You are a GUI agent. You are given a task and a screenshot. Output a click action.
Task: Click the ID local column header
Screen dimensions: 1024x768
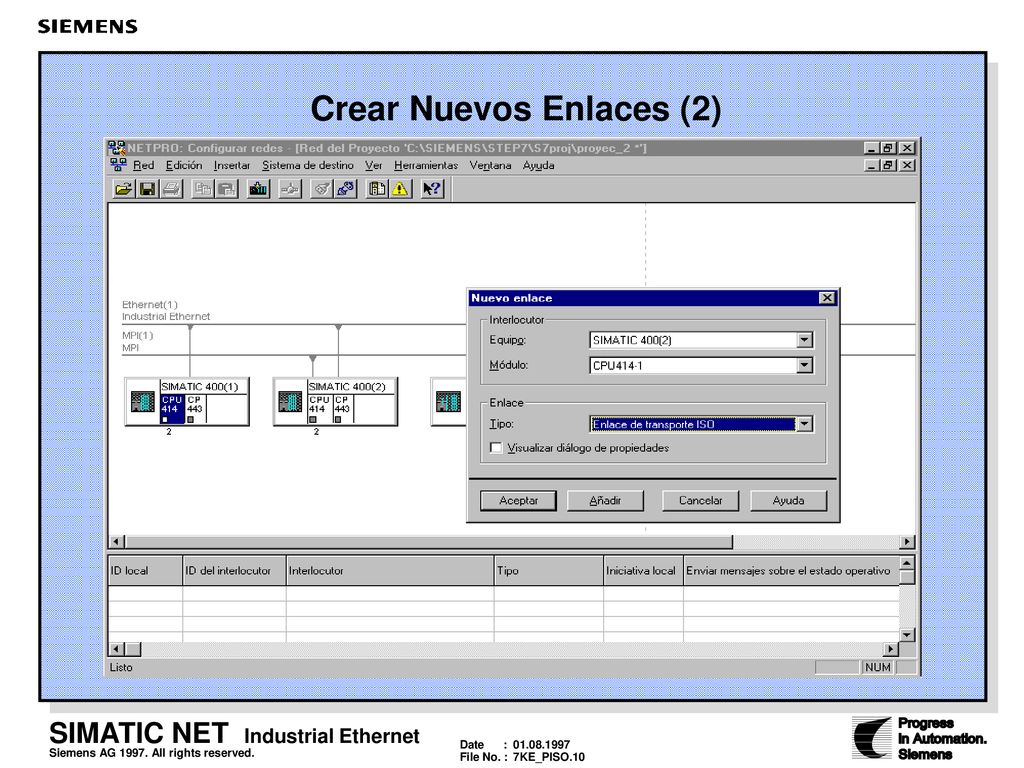(x=145, y=571)
